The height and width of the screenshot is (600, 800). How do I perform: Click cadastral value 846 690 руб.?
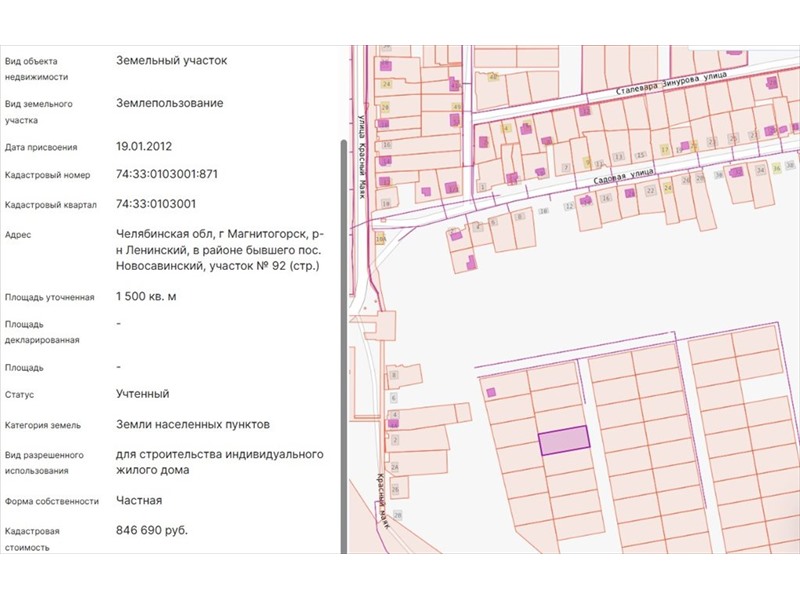point(152,530)
